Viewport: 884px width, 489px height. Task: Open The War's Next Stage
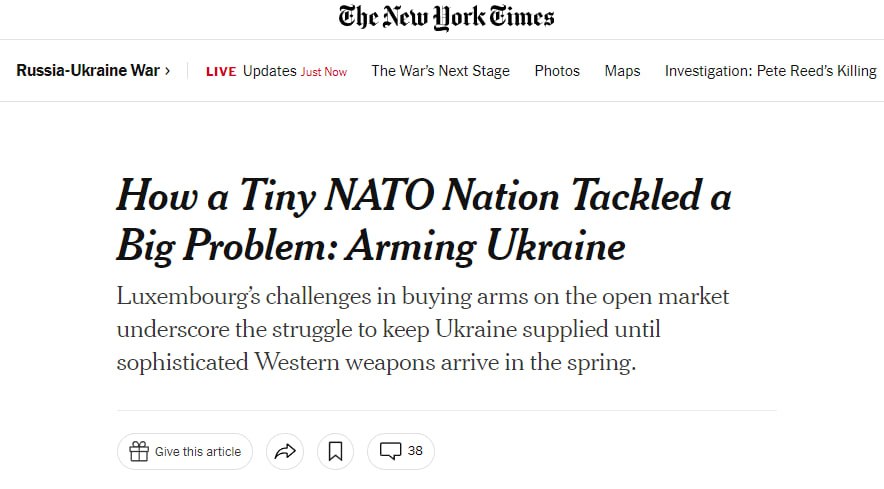440,71
